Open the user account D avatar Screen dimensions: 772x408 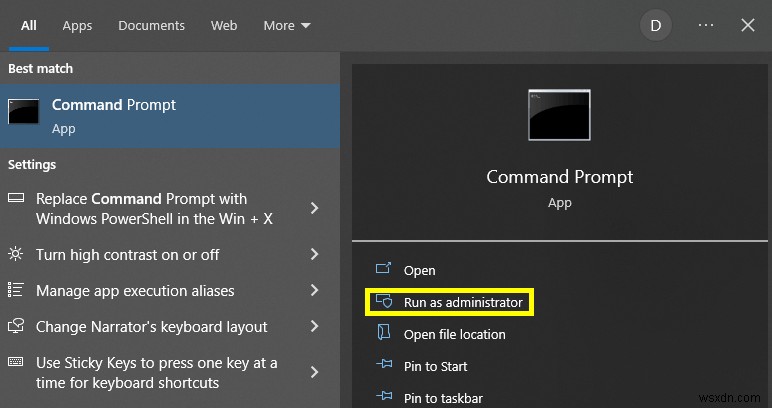(x=656, y=25)
